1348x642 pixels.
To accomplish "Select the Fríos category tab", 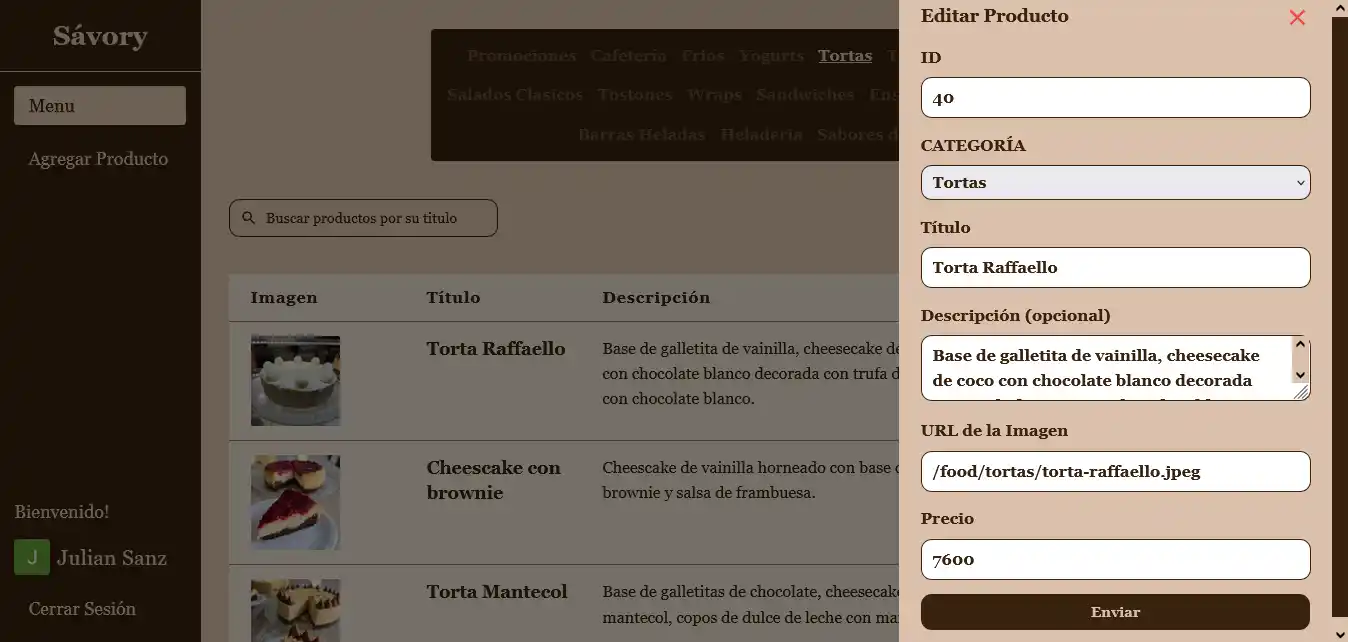I will pos(703,56).
